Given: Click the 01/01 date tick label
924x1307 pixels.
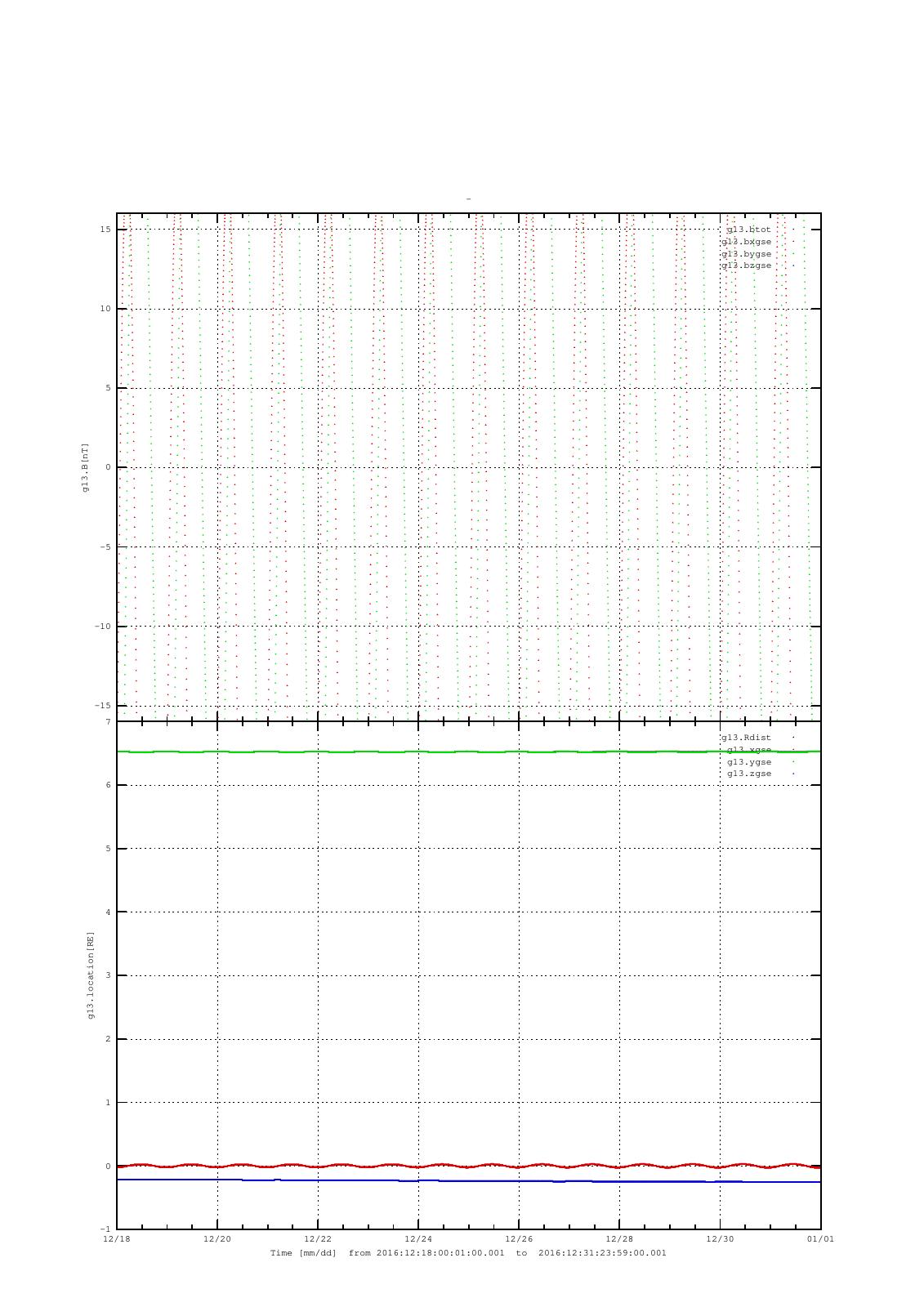Looking at the screenshot, I should click(x=820, y=1239).
